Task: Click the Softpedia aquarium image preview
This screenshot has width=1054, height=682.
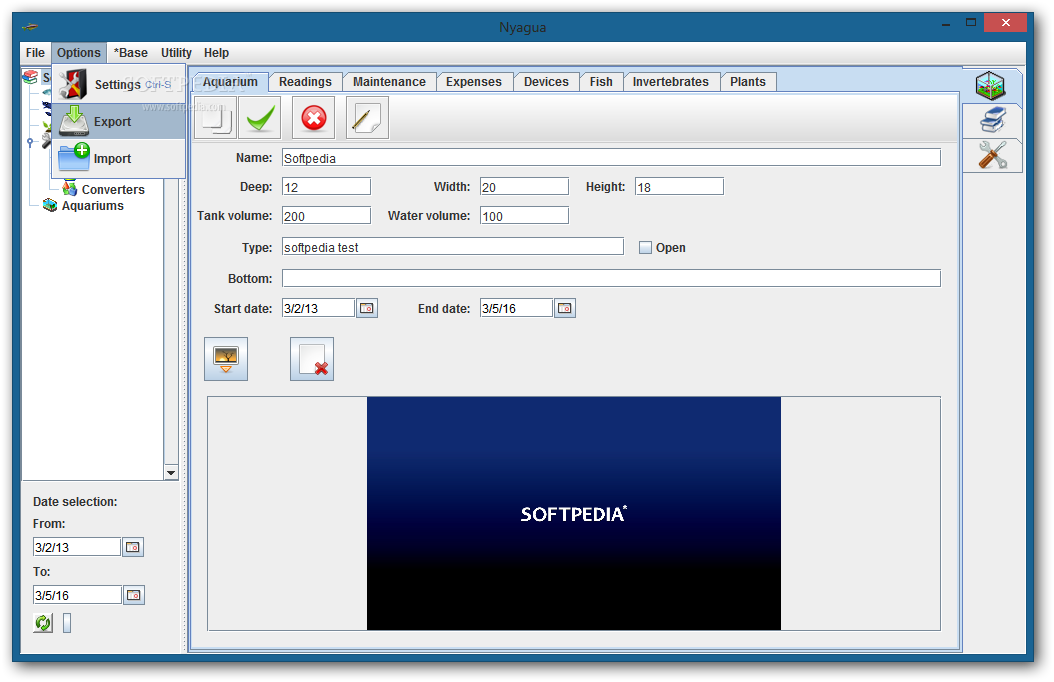Action: (x=574, y=513)
